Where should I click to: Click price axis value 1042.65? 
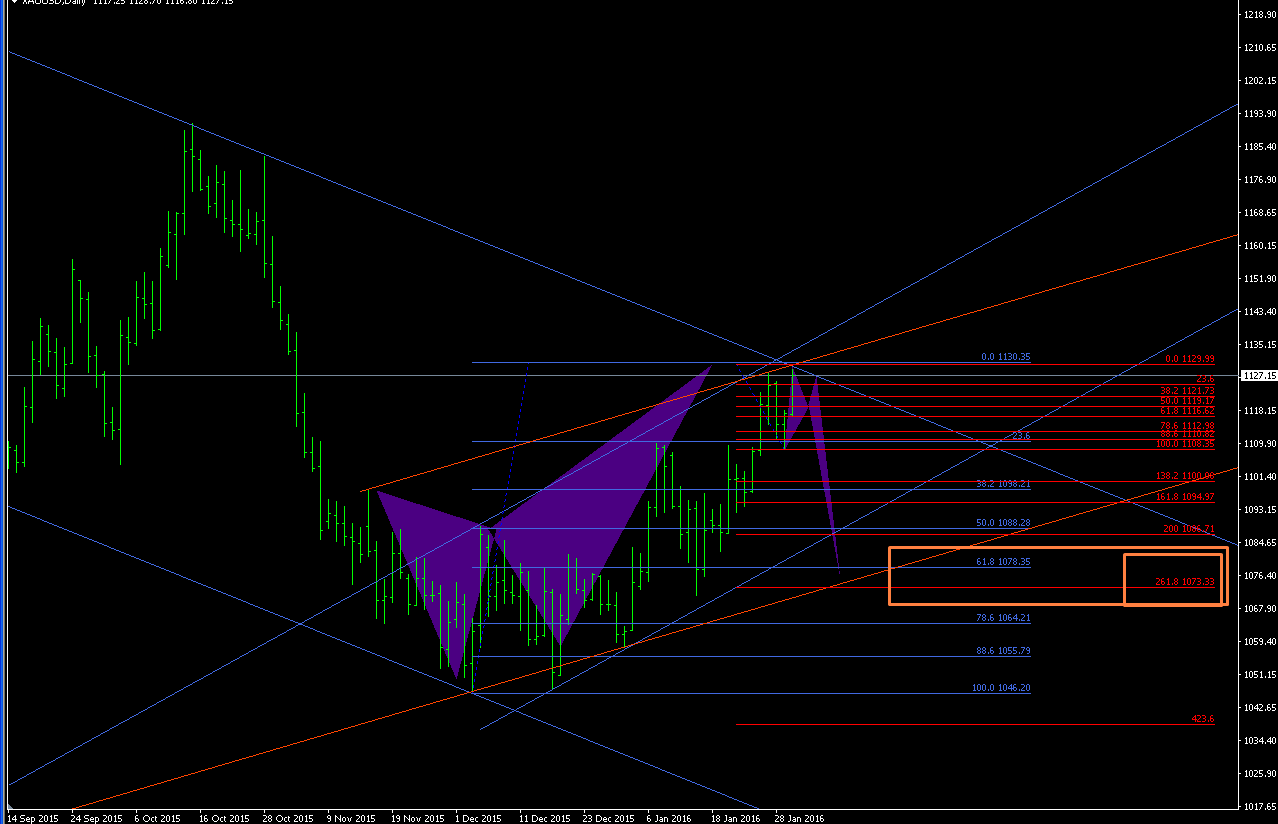click(1259, 708)
